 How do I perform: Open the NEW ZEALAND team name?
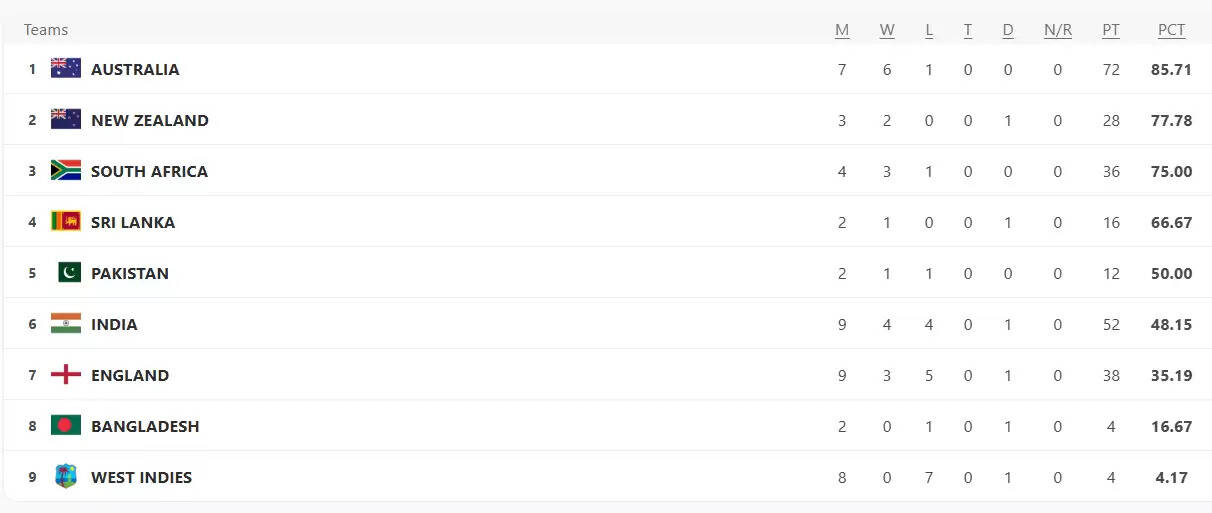pos(150,120)
